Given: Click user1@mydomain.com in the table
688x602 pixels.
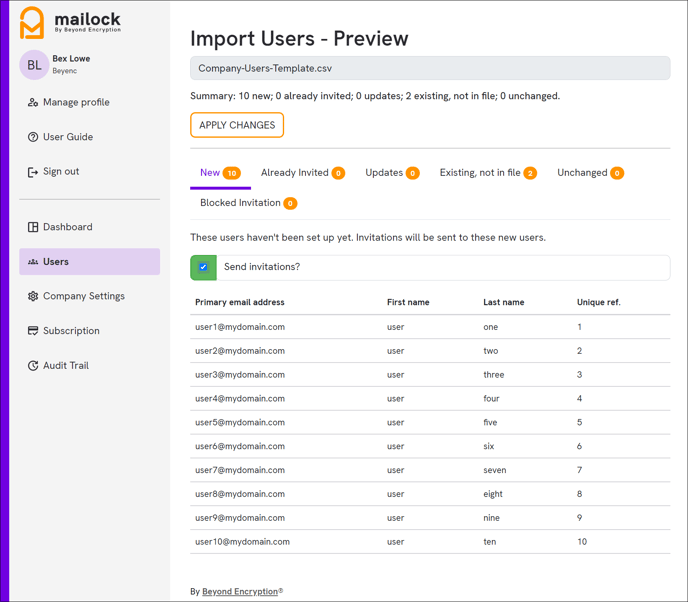Looking at the screenshot, I should tap(240, 327).
